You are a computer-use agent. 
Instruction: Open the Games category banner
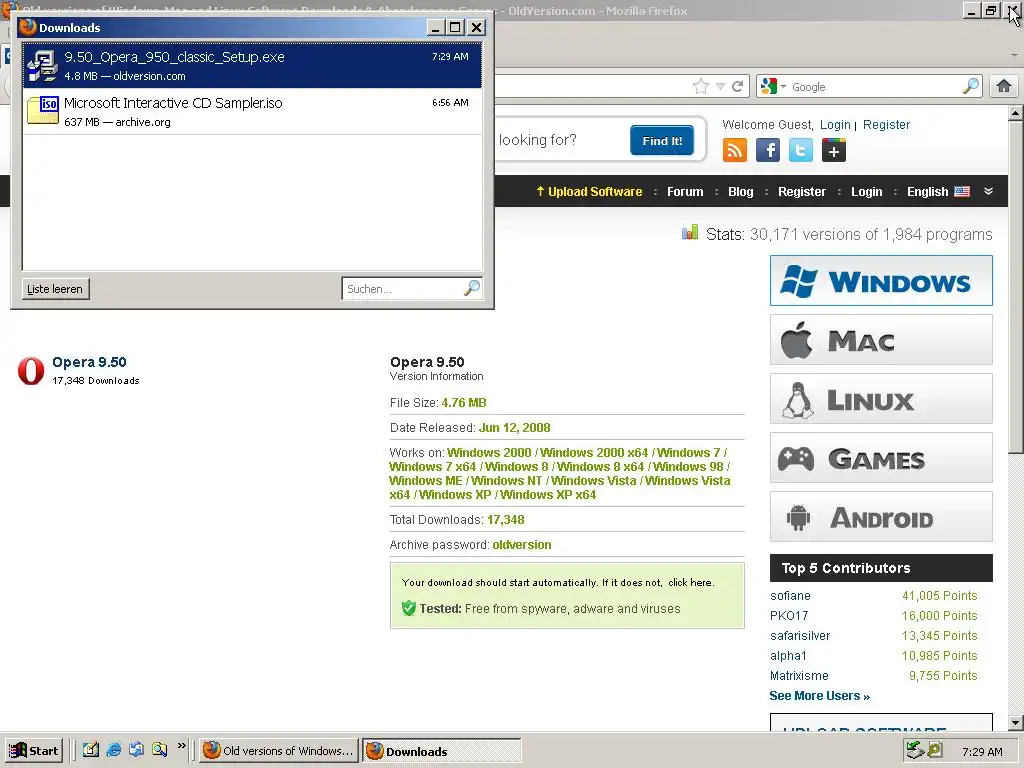tap(881, 458)
